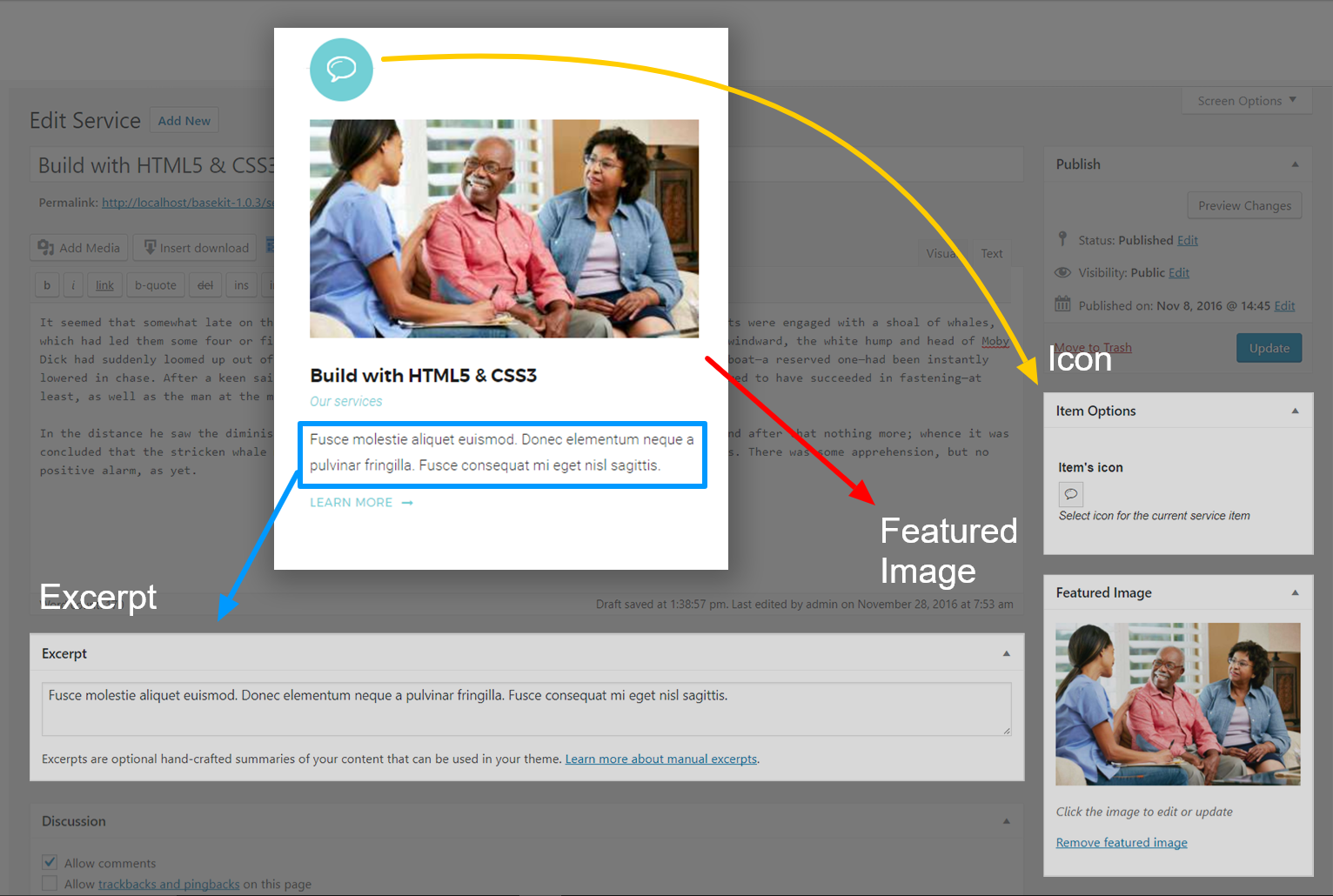This screenshot has width=1333, height=896.
Task: Switch to the Text editor tab
Action: pos(992,253)
